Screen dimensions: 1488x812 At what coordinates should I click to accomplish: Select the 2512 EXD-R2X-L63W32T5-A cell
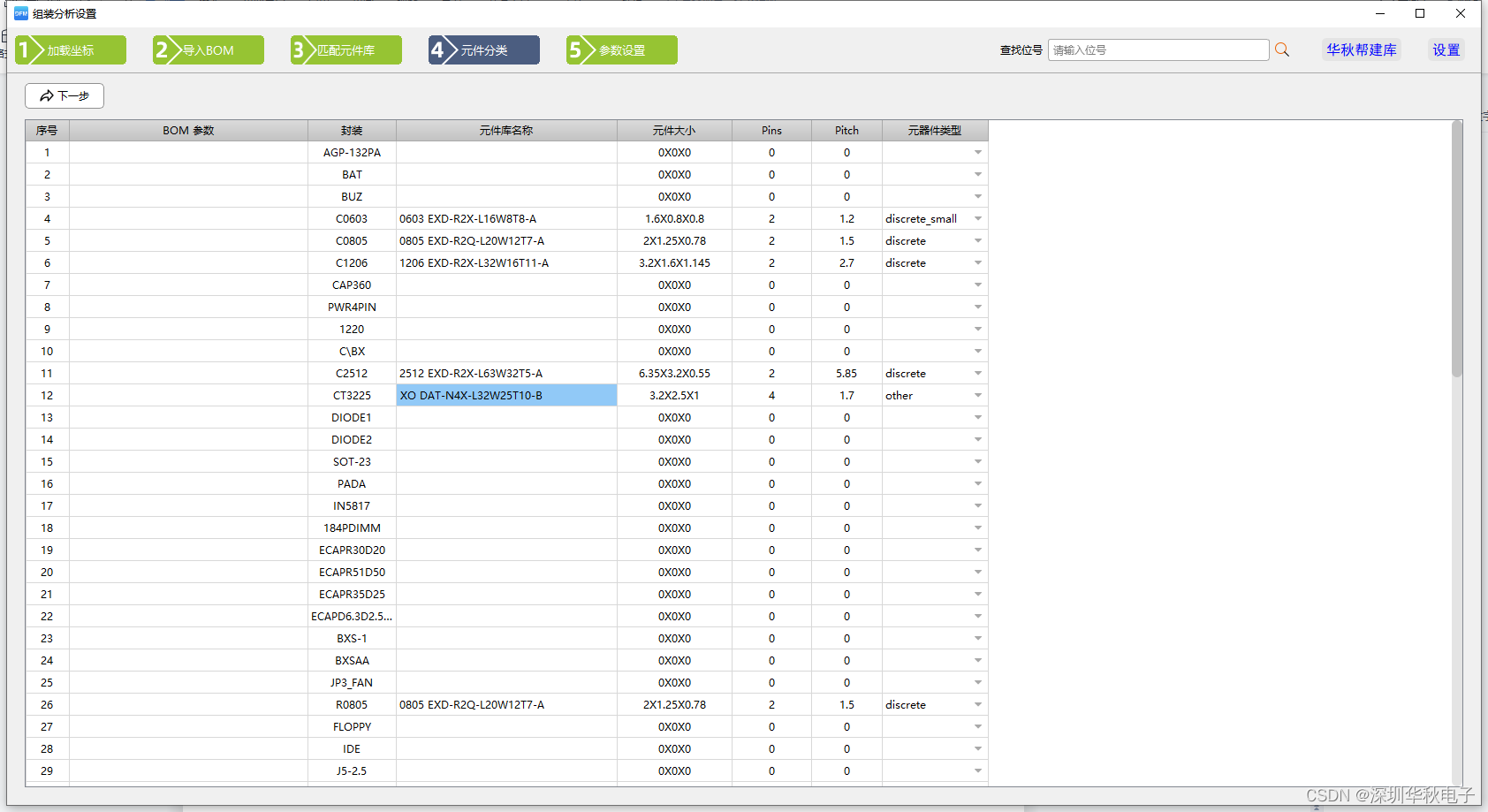pyautogui.click(x=506, y=374)
